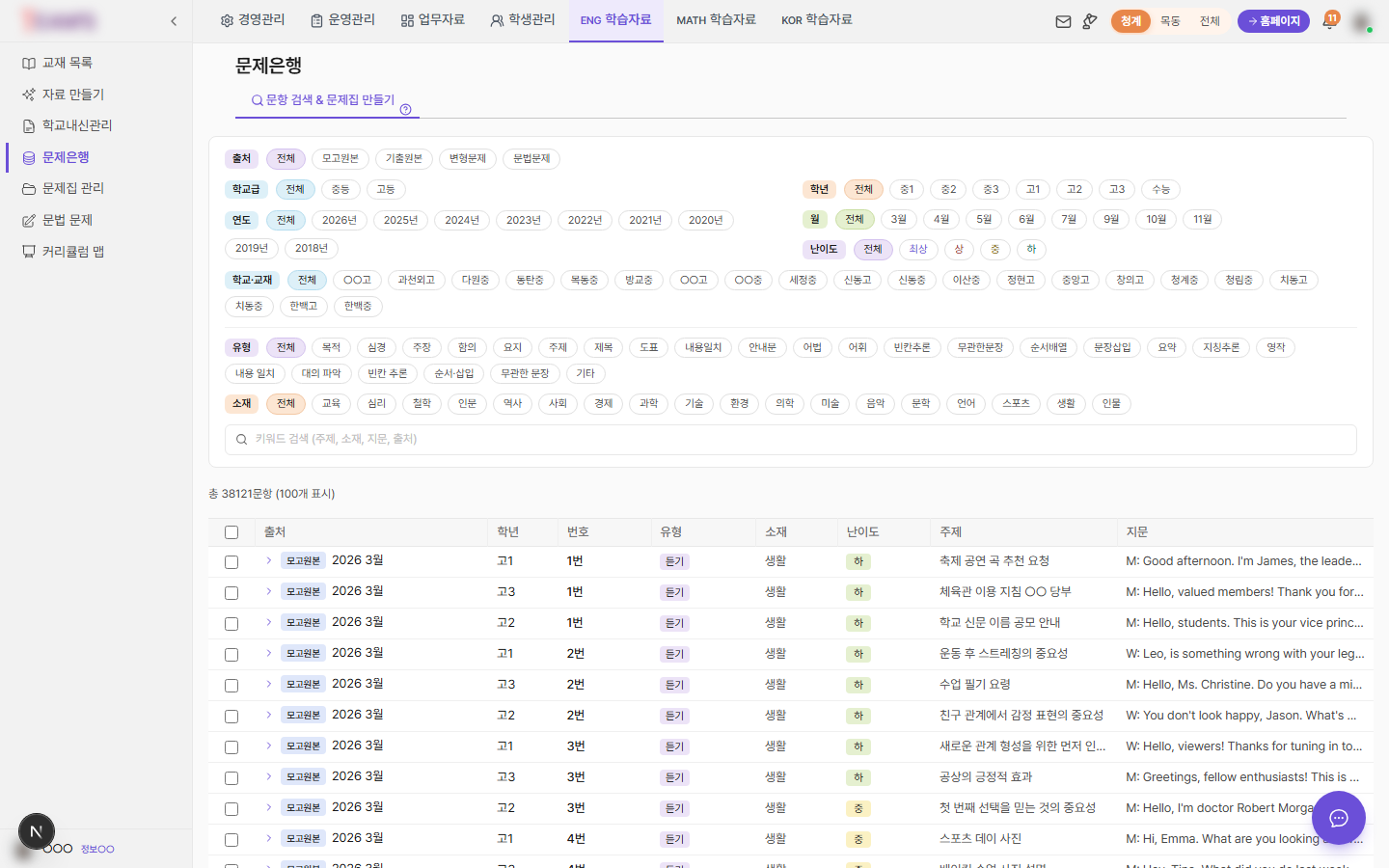Filter difficulty by the 최상 chip
The image size is (1389, 868).
[x=918, y=250]
